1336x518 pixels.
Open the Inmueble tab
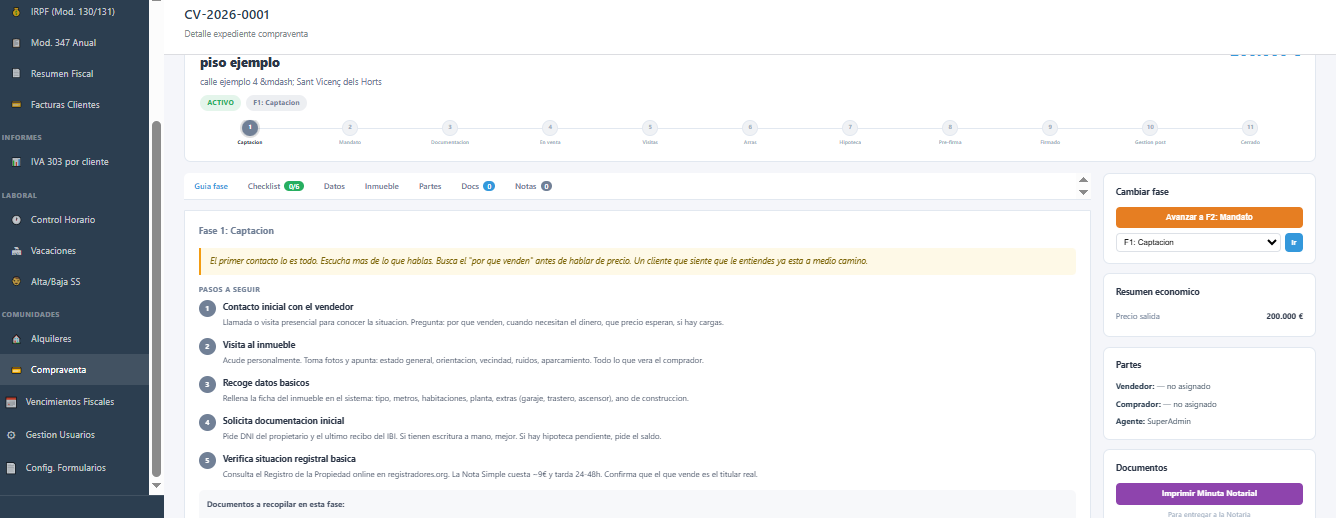[x=381, y=186]
